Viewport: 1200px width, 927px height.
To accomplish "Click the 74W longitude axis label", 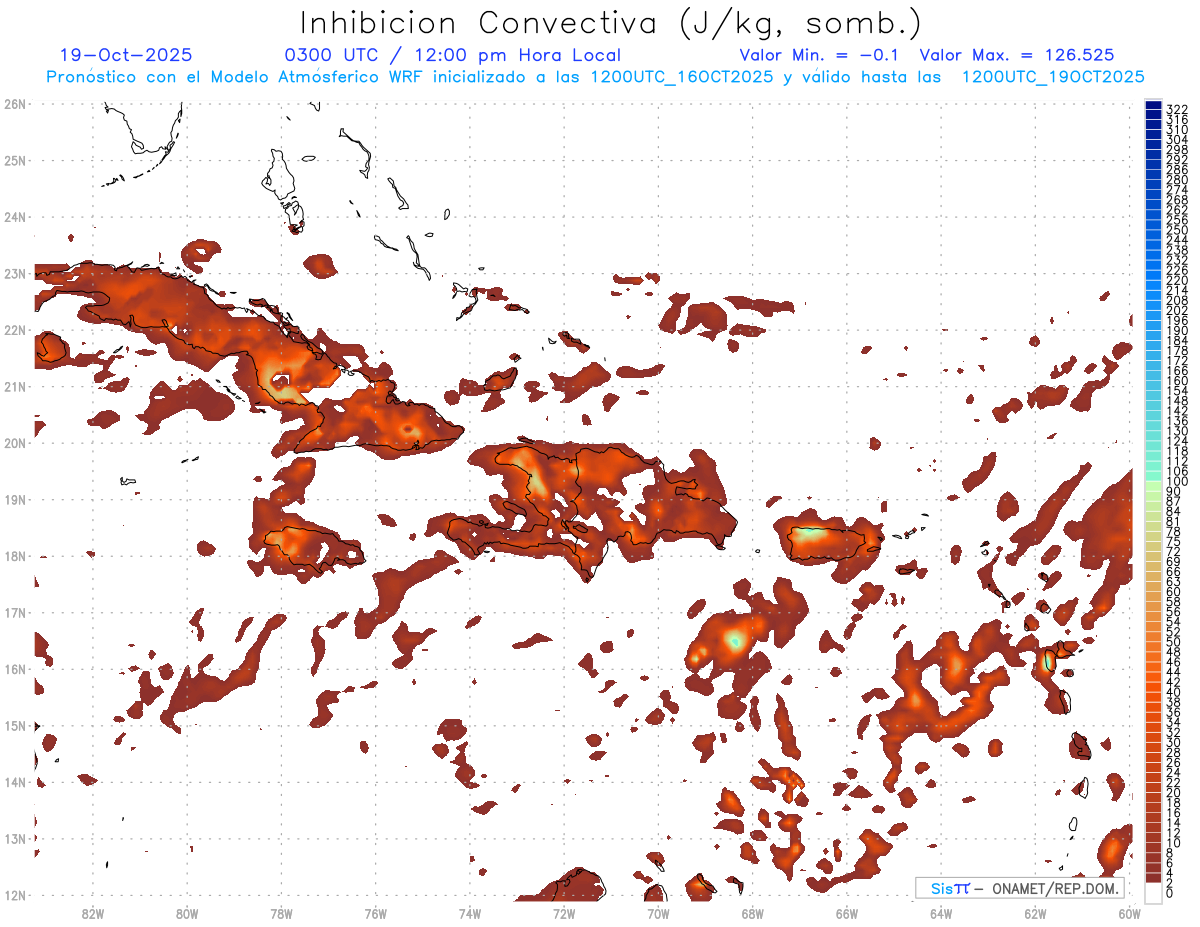I will [470, 912].
